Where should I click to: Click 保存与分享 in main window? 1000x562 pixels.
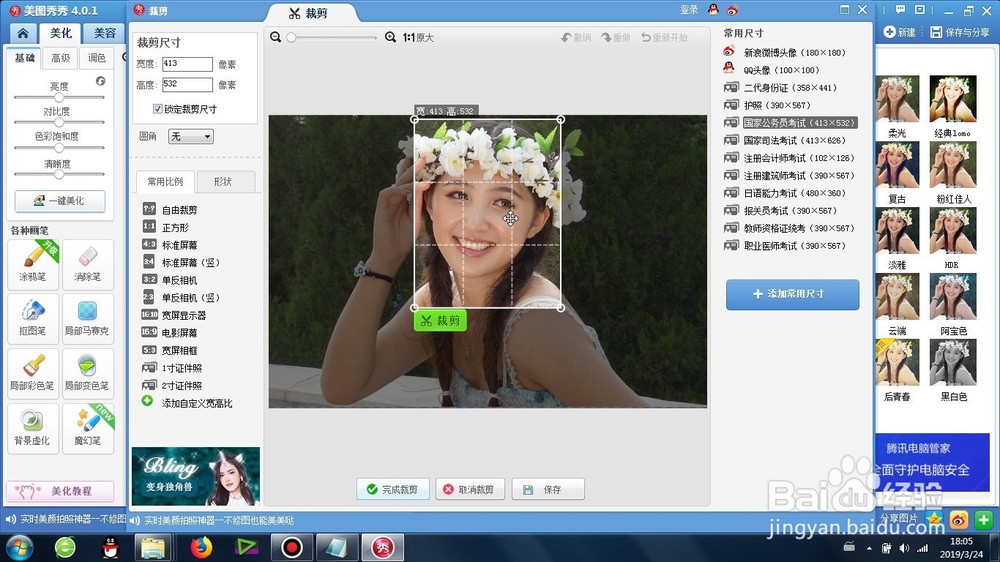(960, 32)
